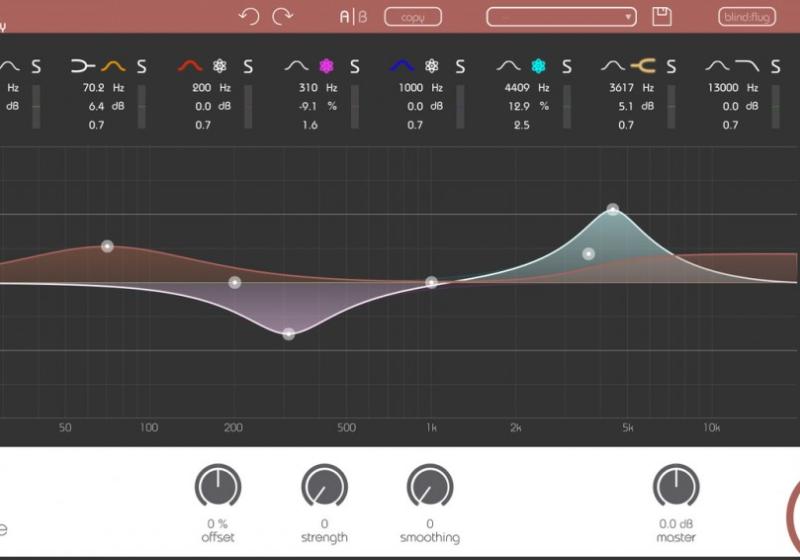Solo the 310 Hz band with its S button

pos(354,67)
